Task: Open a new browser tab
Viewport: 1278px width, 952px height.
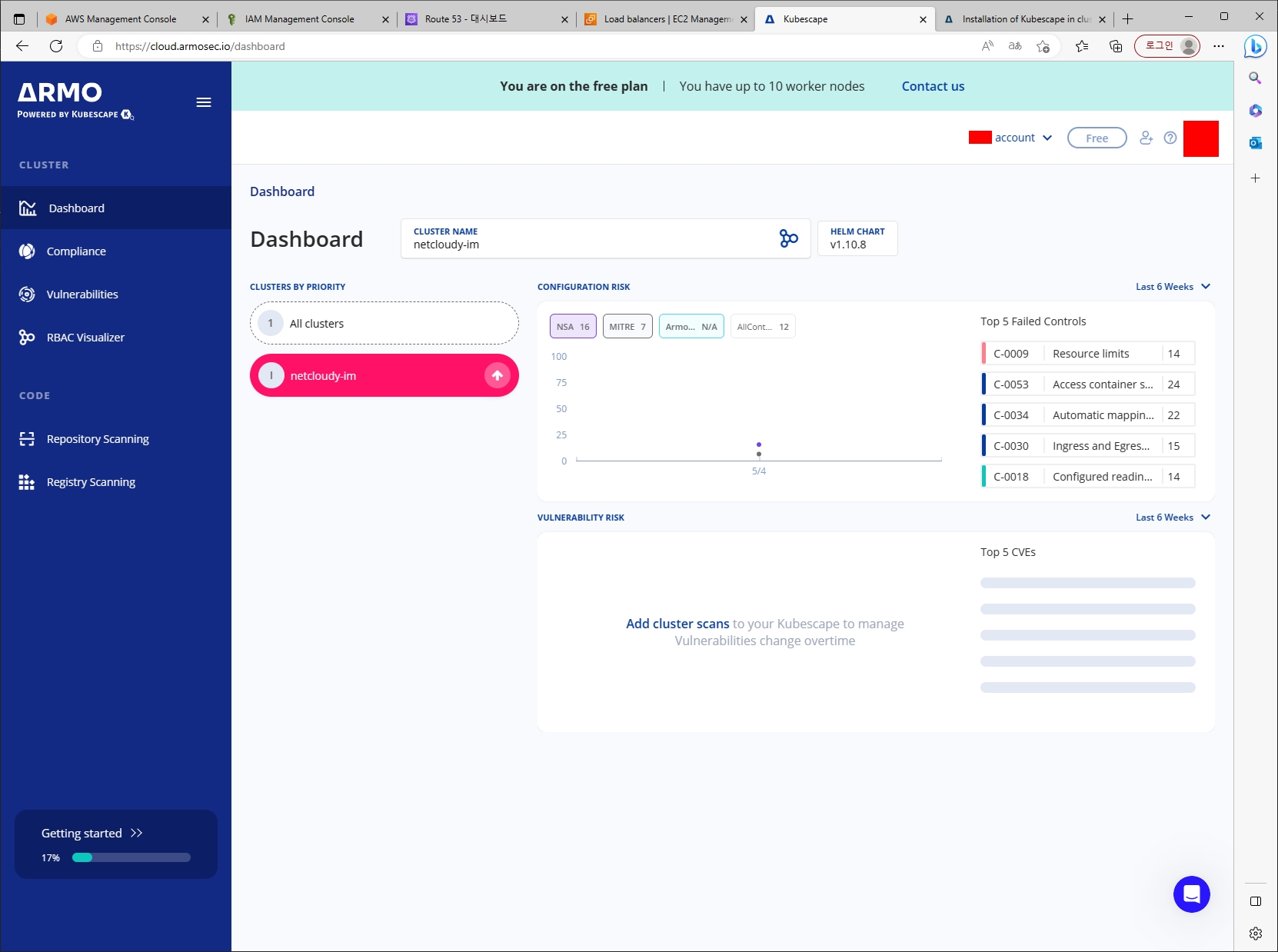Action: pyautogui.click(x=1128, y=19)
